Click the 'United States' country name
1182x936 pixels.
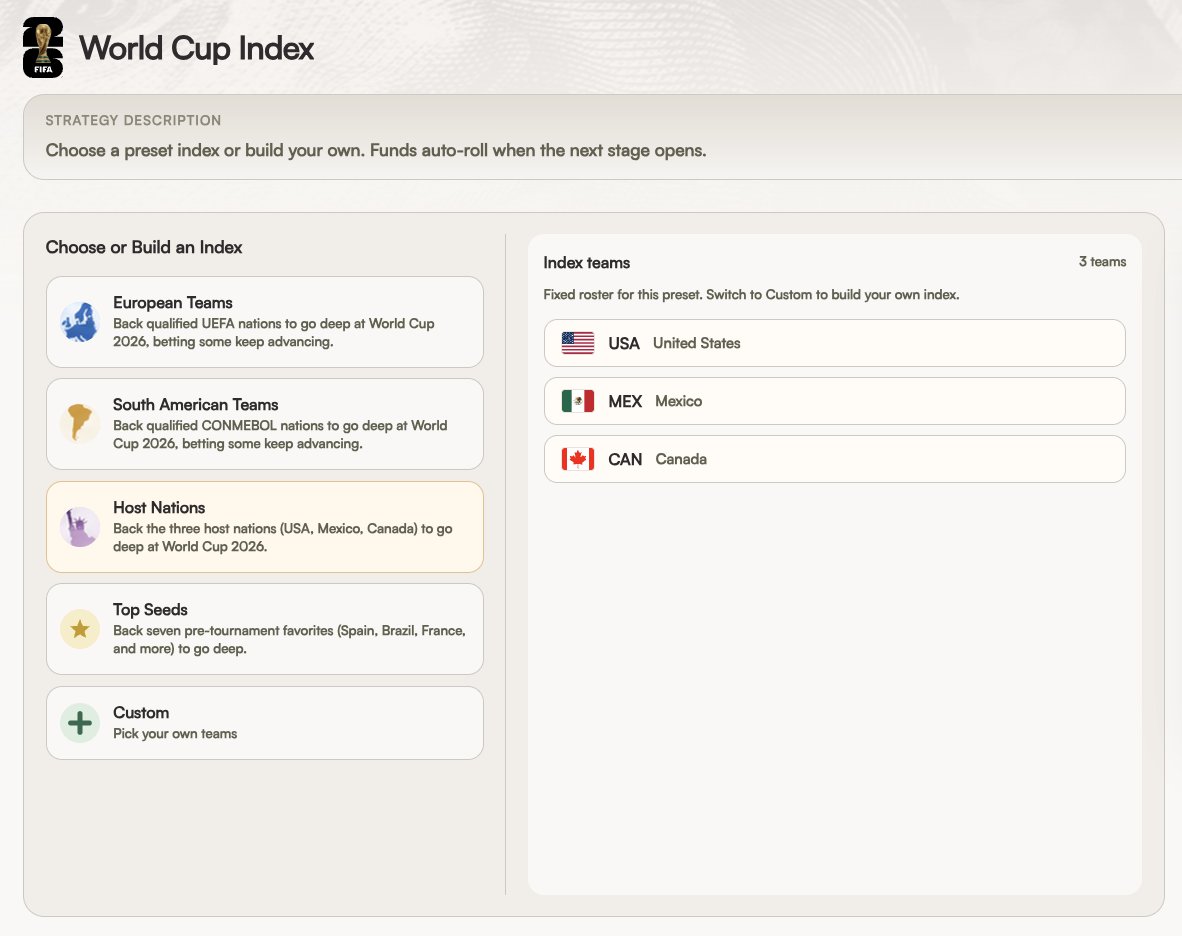click(697, 343)
